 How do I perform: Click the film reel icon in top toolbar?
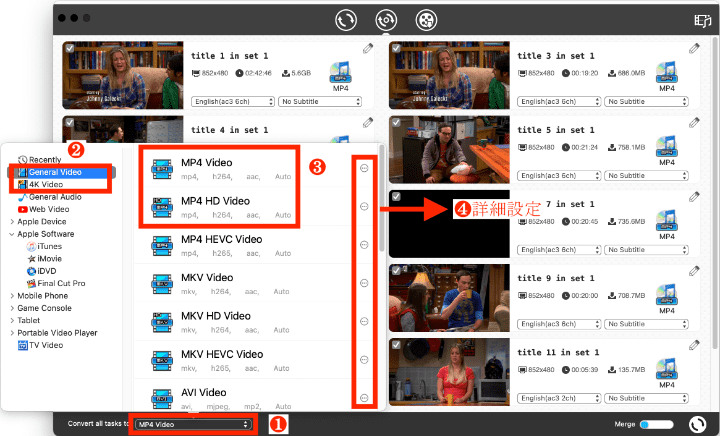tap(426, 21)
